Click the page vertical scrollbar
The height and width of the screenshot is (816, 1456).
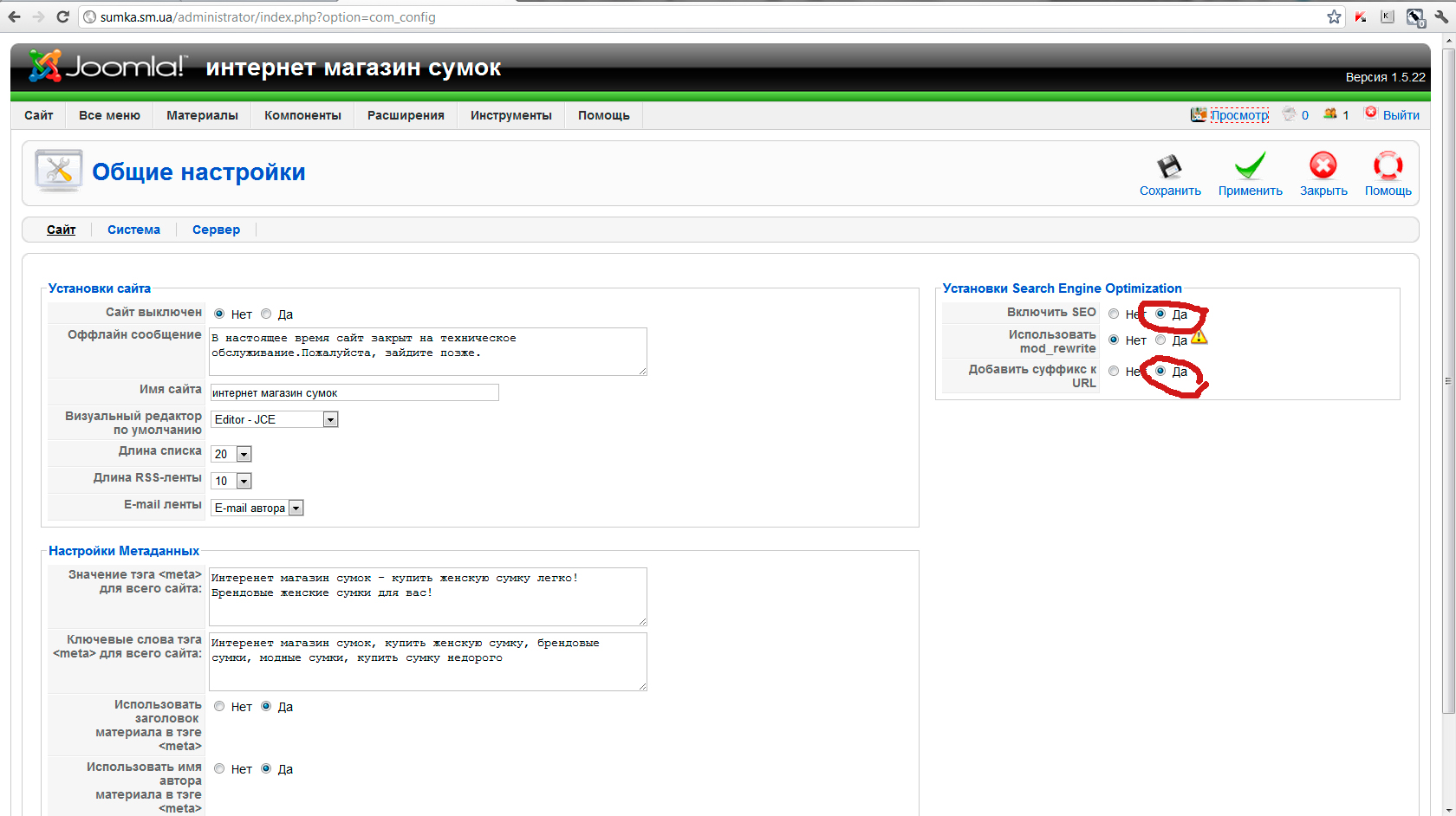click(x=1447, y=381)
